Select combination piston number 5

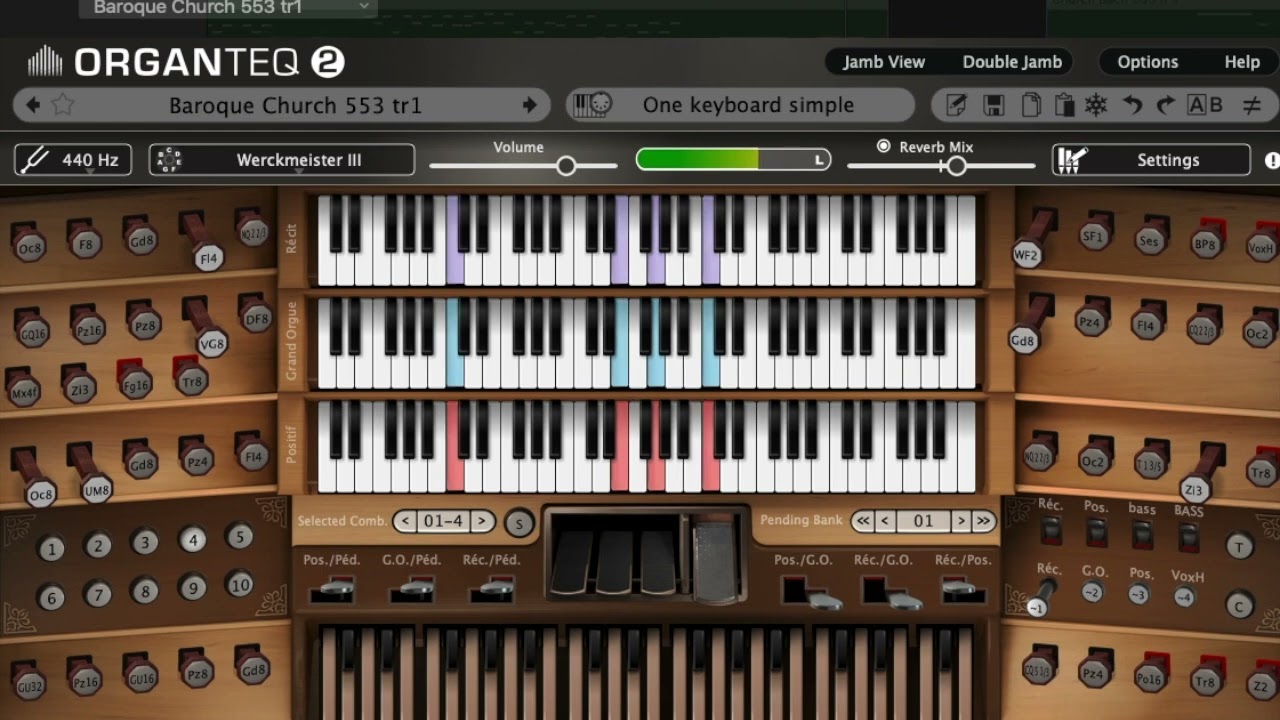[239, 537]
